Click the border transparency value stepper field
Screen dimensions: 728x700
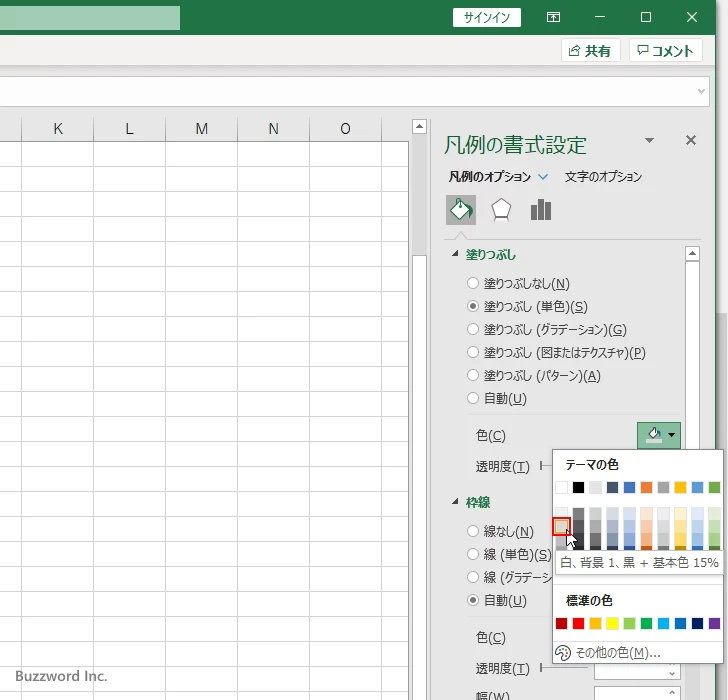(637, 671)
